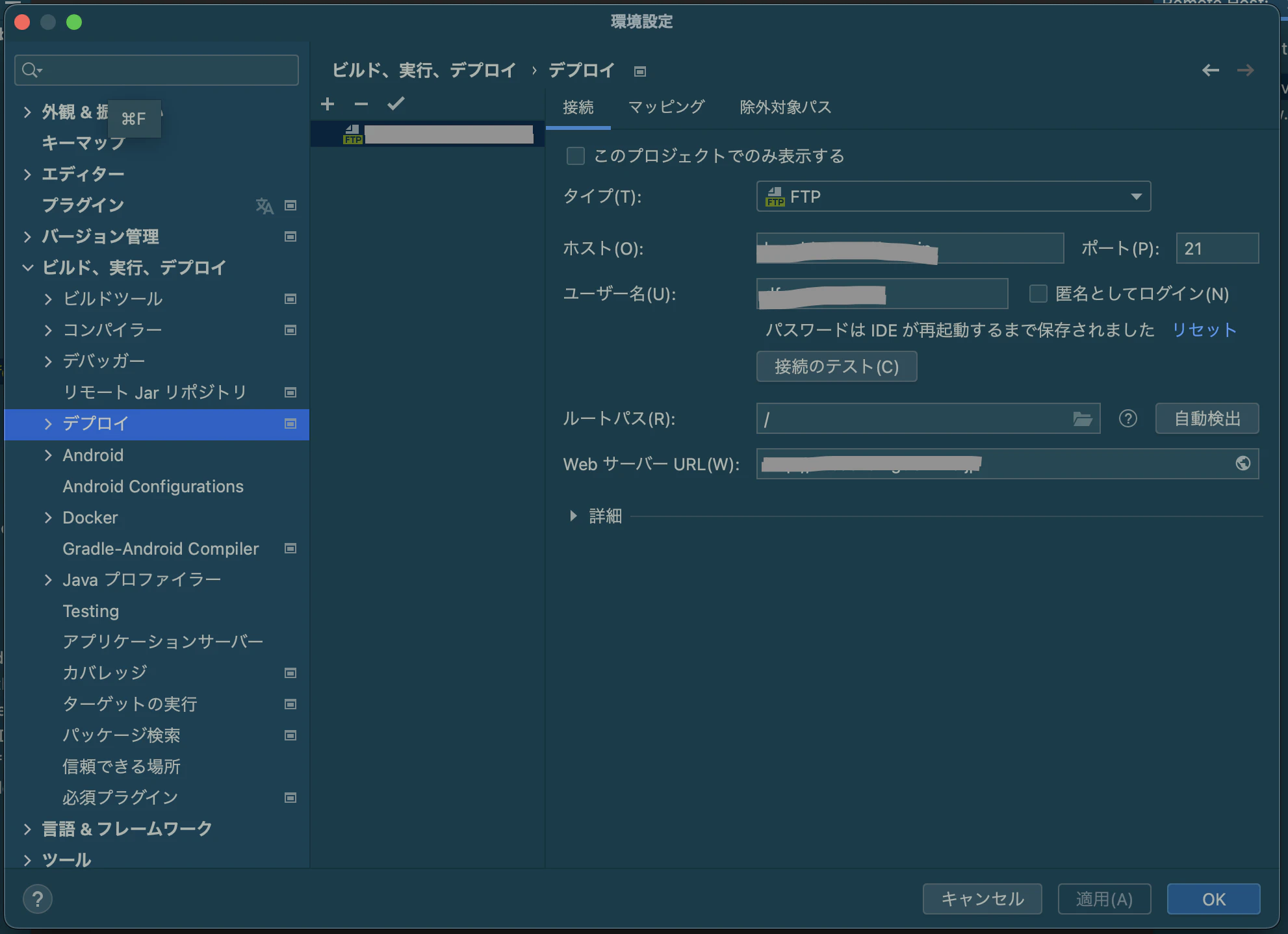
Task: Expand 外観 & 振る舞い tree node
Action: pyautogui.click(x=27, y=112)
